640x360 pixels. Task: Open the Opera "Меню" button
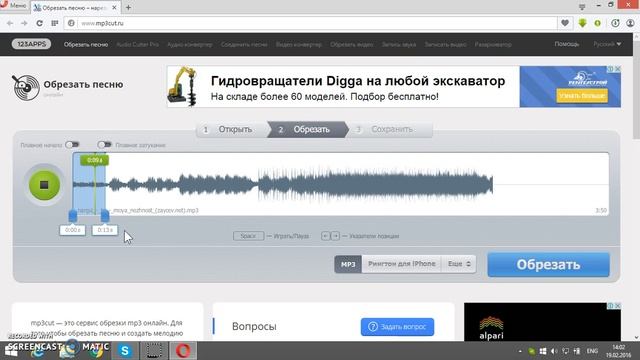click(14, 5)
